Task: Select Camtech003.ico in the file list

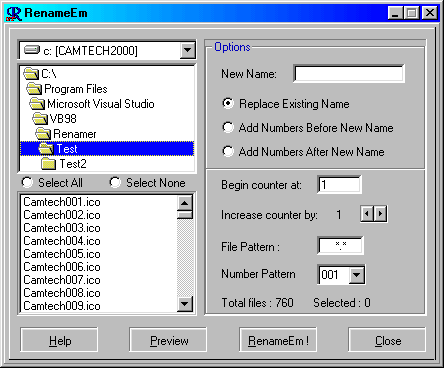Action: pyautogui.click(x=62, y=228)
